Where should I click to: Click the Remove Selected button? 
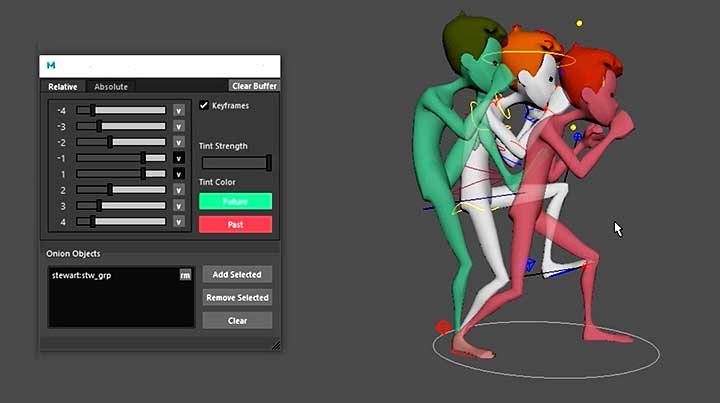coord(237,297)
